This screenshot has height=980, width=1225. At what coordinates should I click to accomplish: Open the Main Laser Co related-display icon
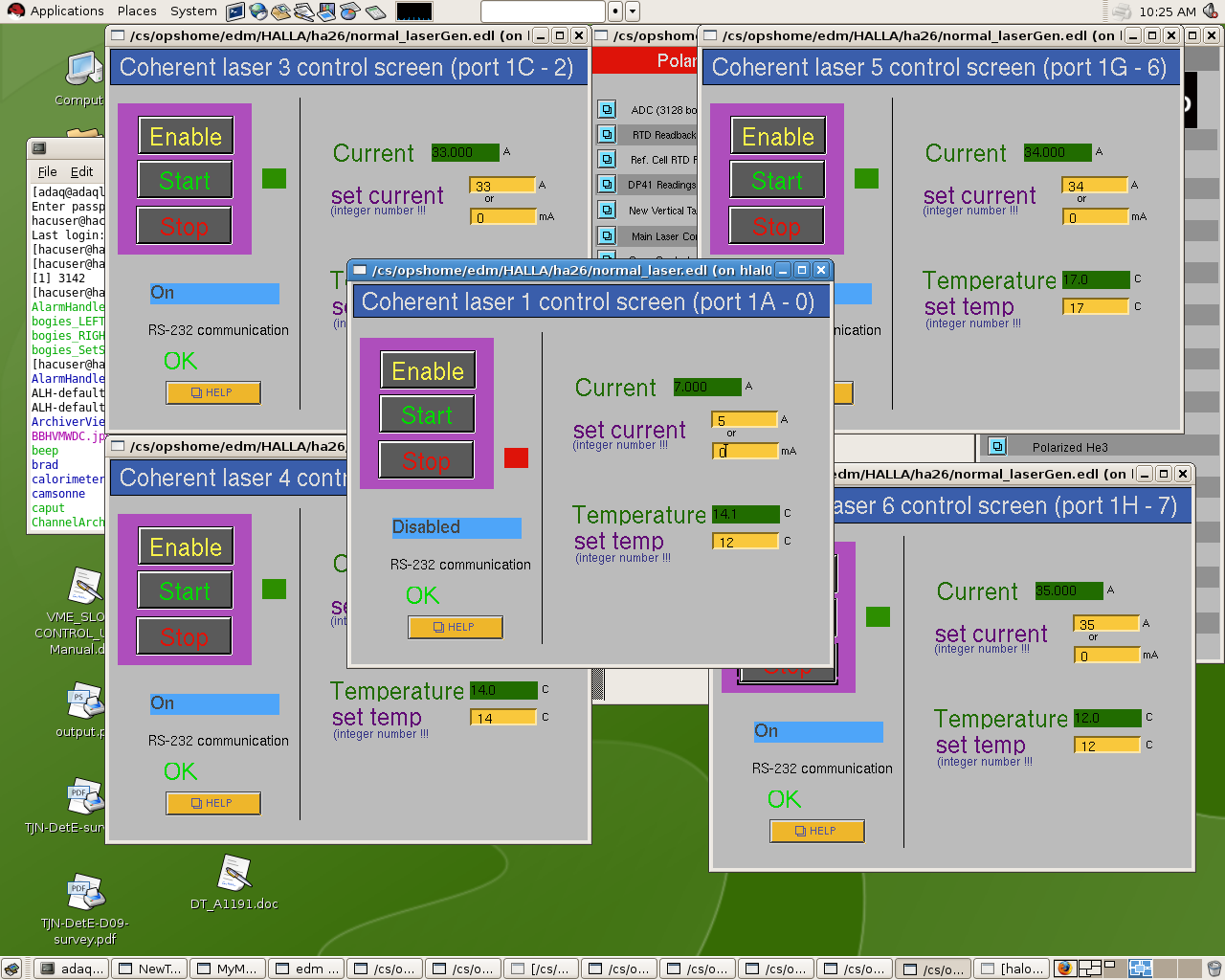coord(607,234)
